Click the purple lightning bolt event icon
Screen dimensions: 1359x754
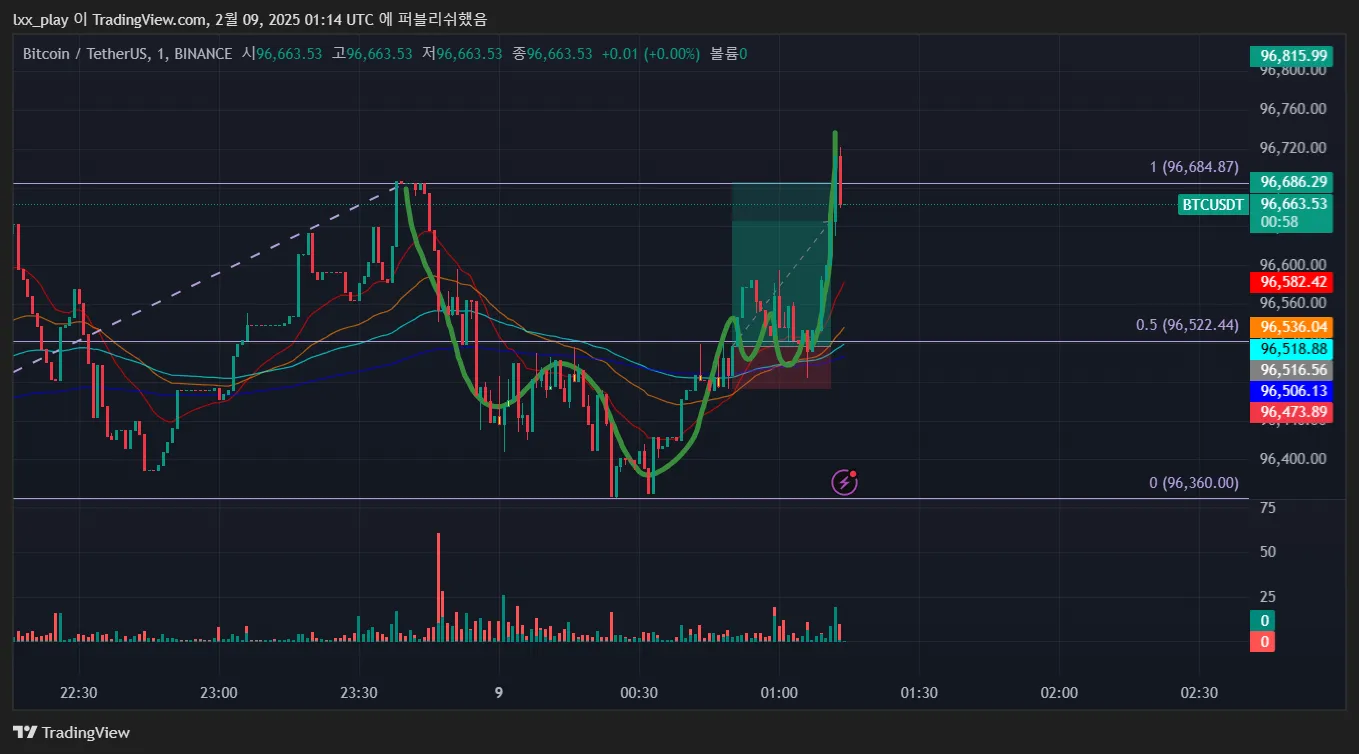pos(845,482)
